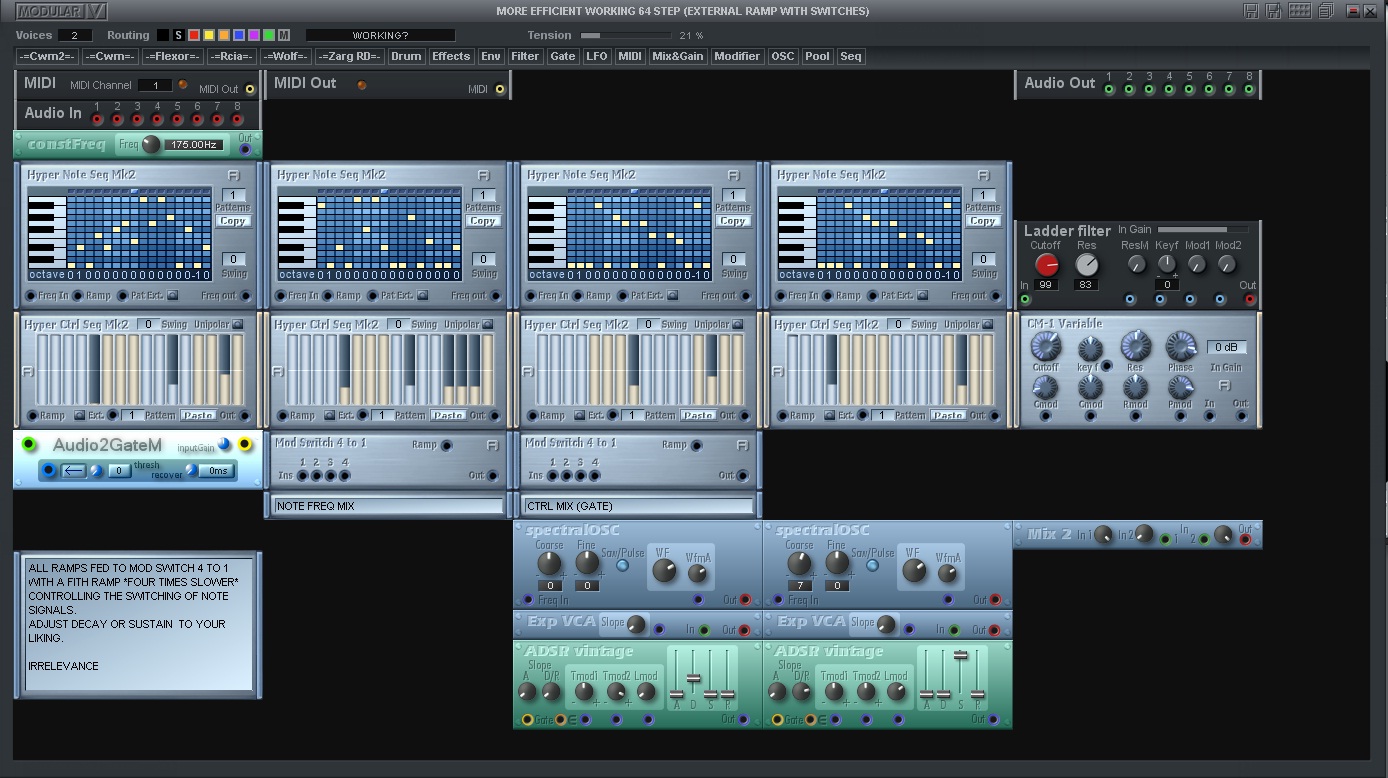Click the constFreq Freq knob
This screenshot has width=1388, height=778.
[151, 145]
